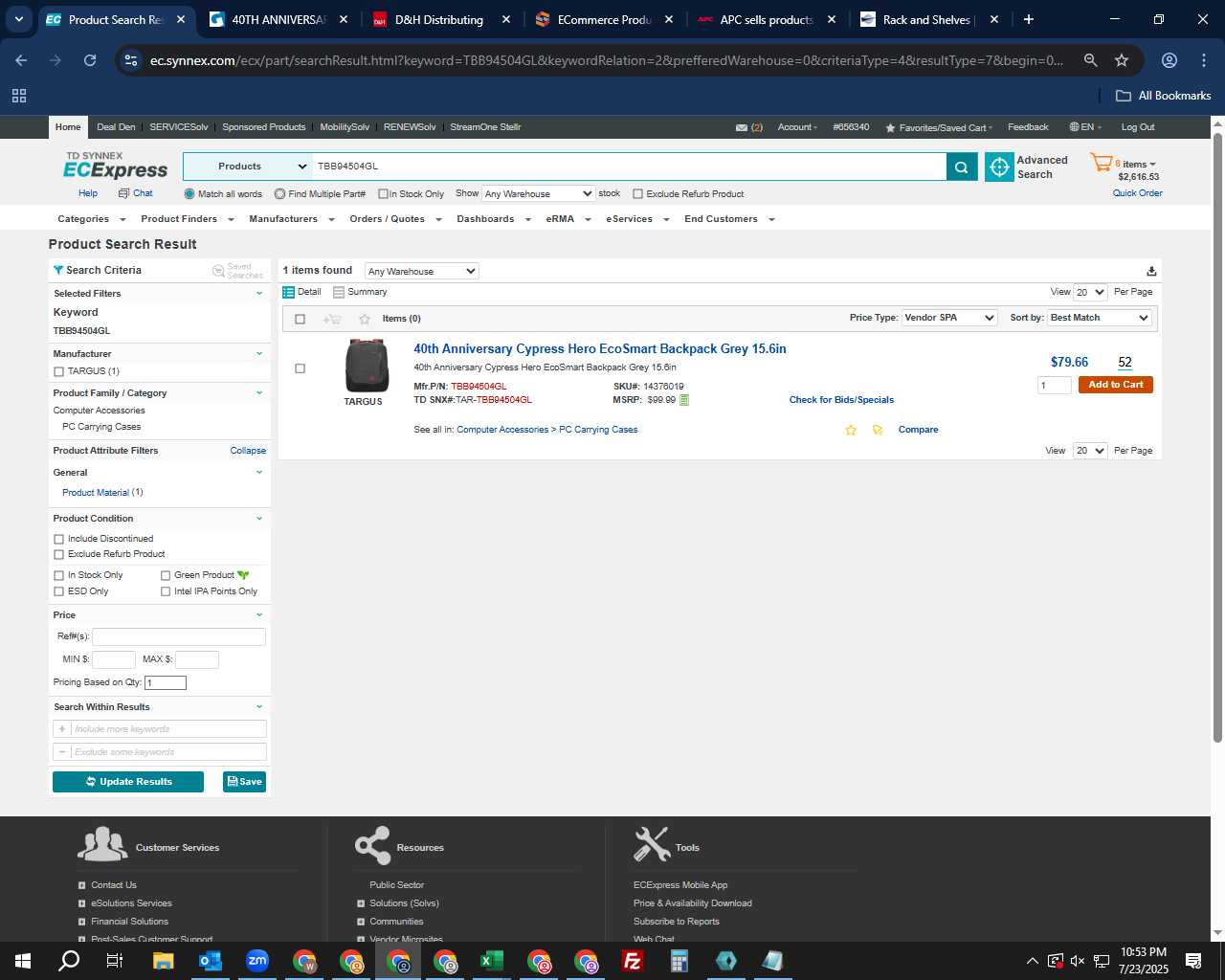Enable top In Stock Only checkbox
This screenshot has width=1225, height=980.
click(x=383, y=194)
